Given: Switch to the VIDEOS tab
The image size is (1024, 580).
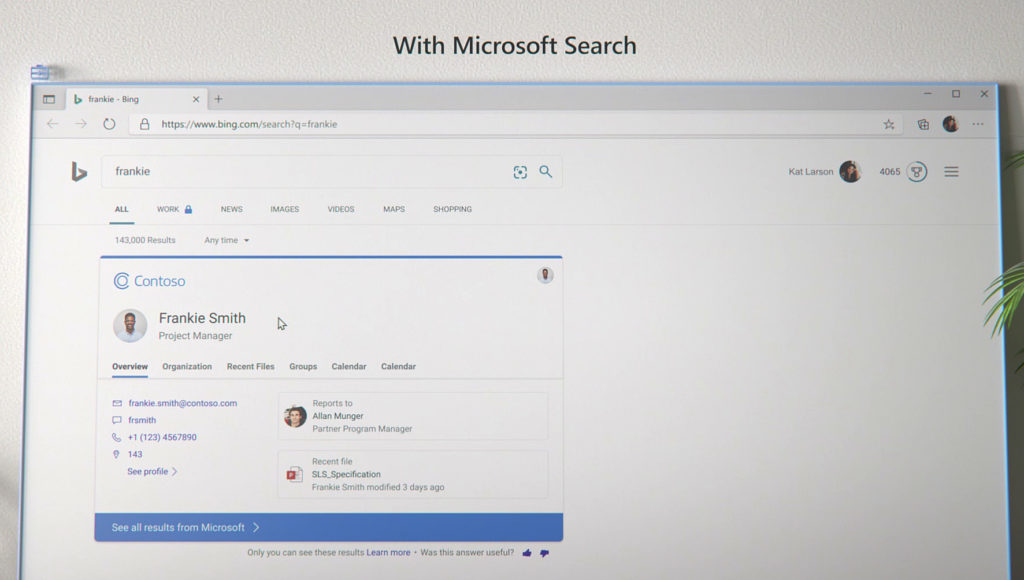Looking at the screenshot, I should [341, 209].
